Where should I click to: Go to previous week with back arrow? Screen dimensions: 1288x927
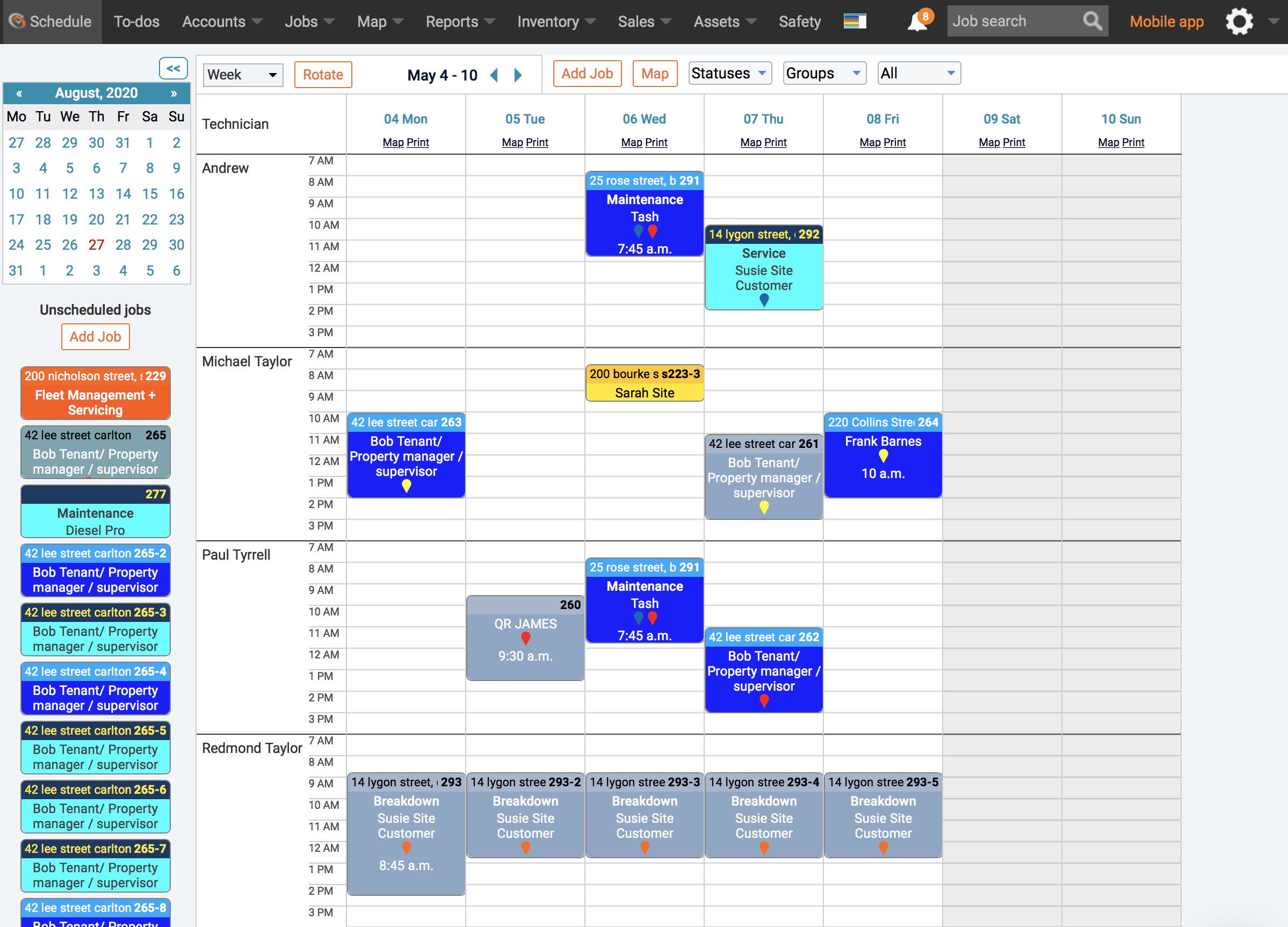coord(493,75)
